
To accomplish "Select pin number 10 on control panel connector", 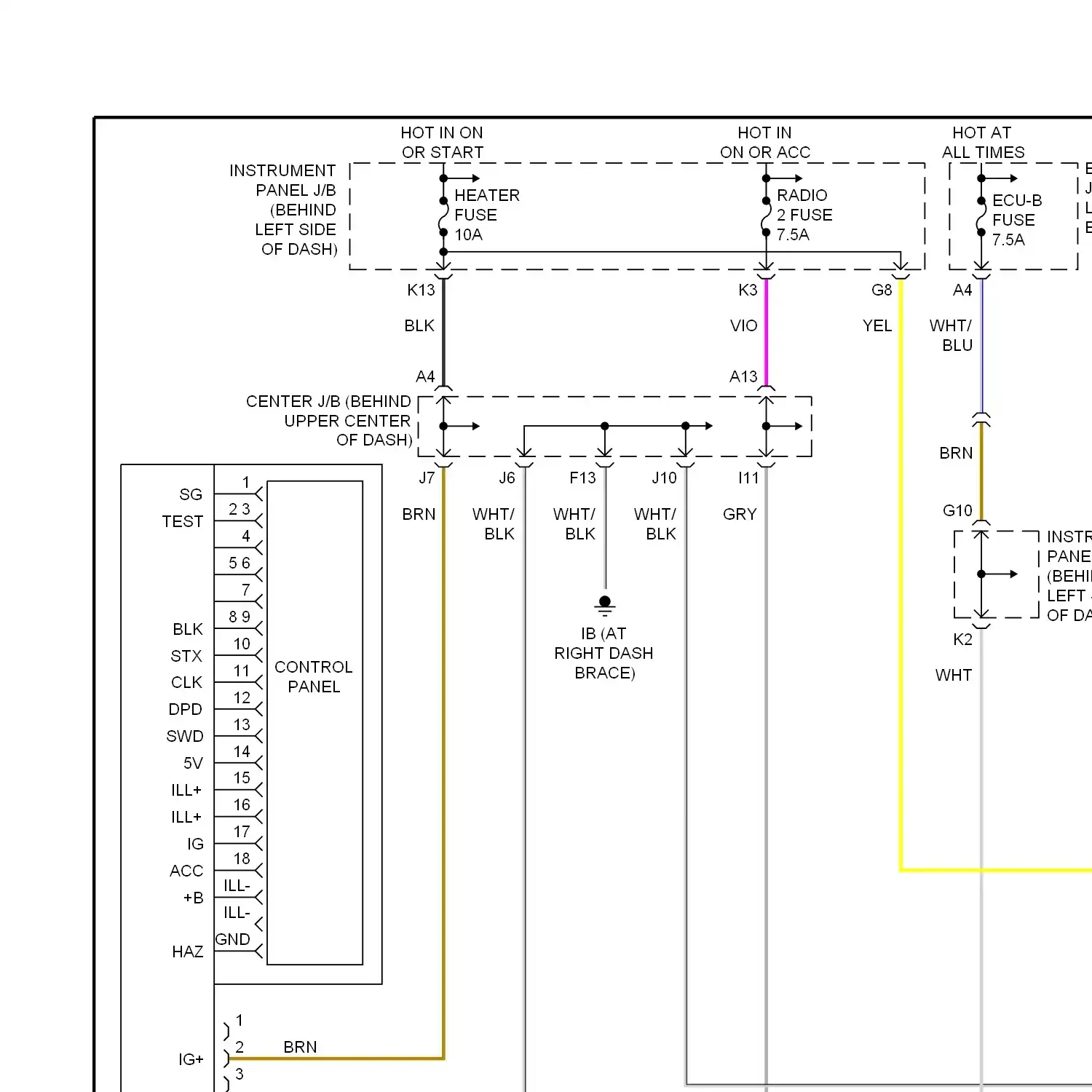I will [242, 644].
